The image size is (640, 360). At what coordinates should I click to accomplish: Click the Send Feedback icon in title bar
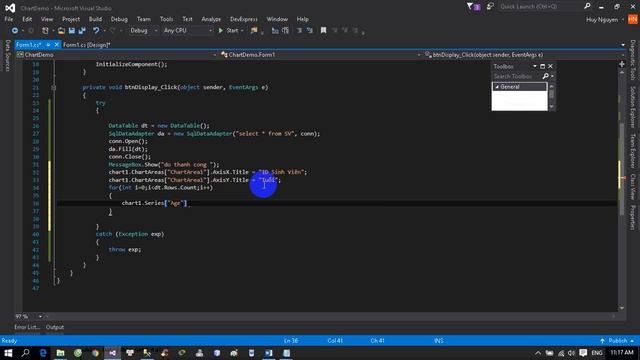coord(490,7)
